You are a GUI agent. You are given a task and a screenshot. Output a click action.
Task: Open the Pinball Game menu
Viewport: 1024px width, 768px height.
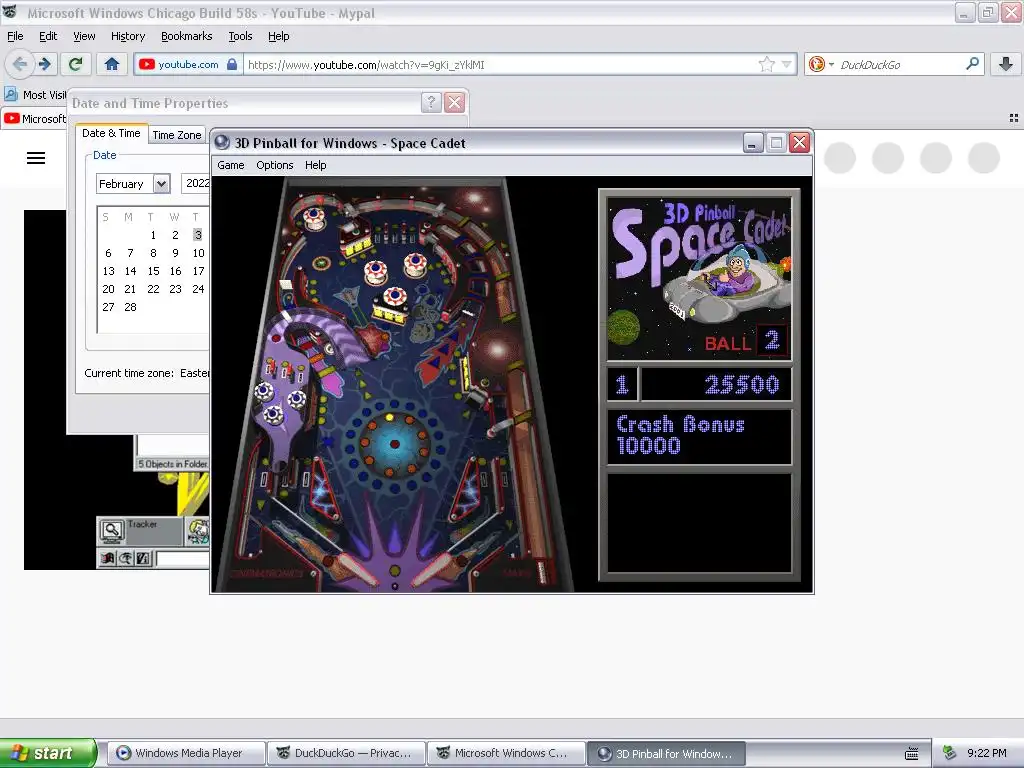[x=231, y=165]
